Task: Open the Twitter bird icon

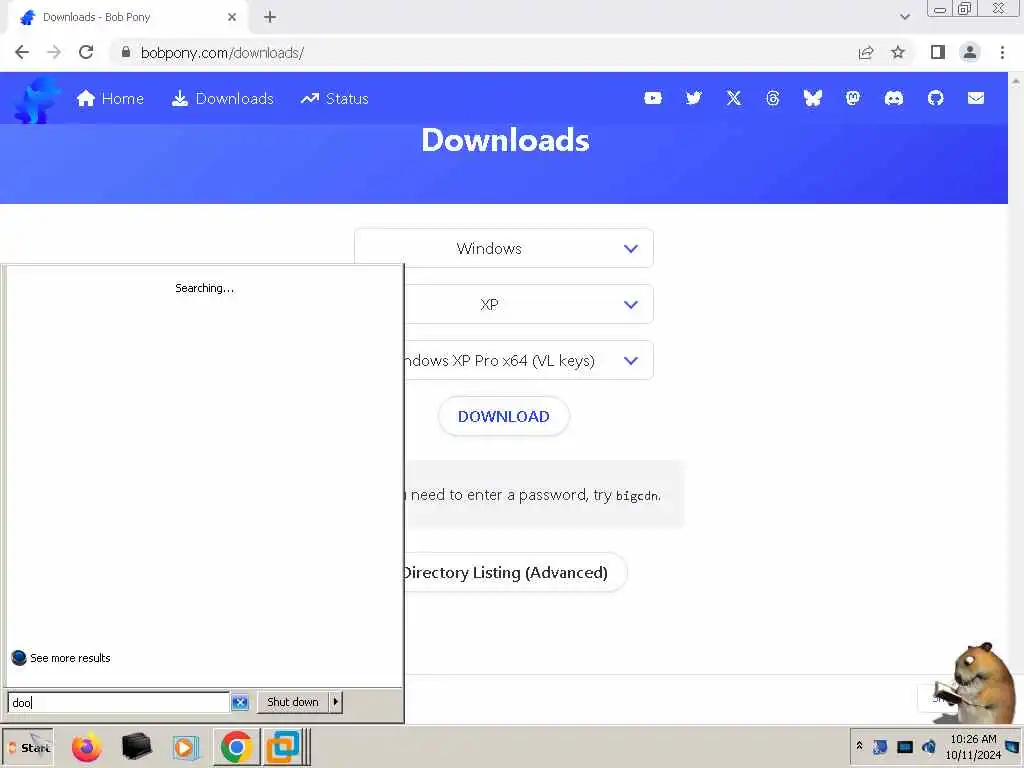Action: [x=694, y=98]
